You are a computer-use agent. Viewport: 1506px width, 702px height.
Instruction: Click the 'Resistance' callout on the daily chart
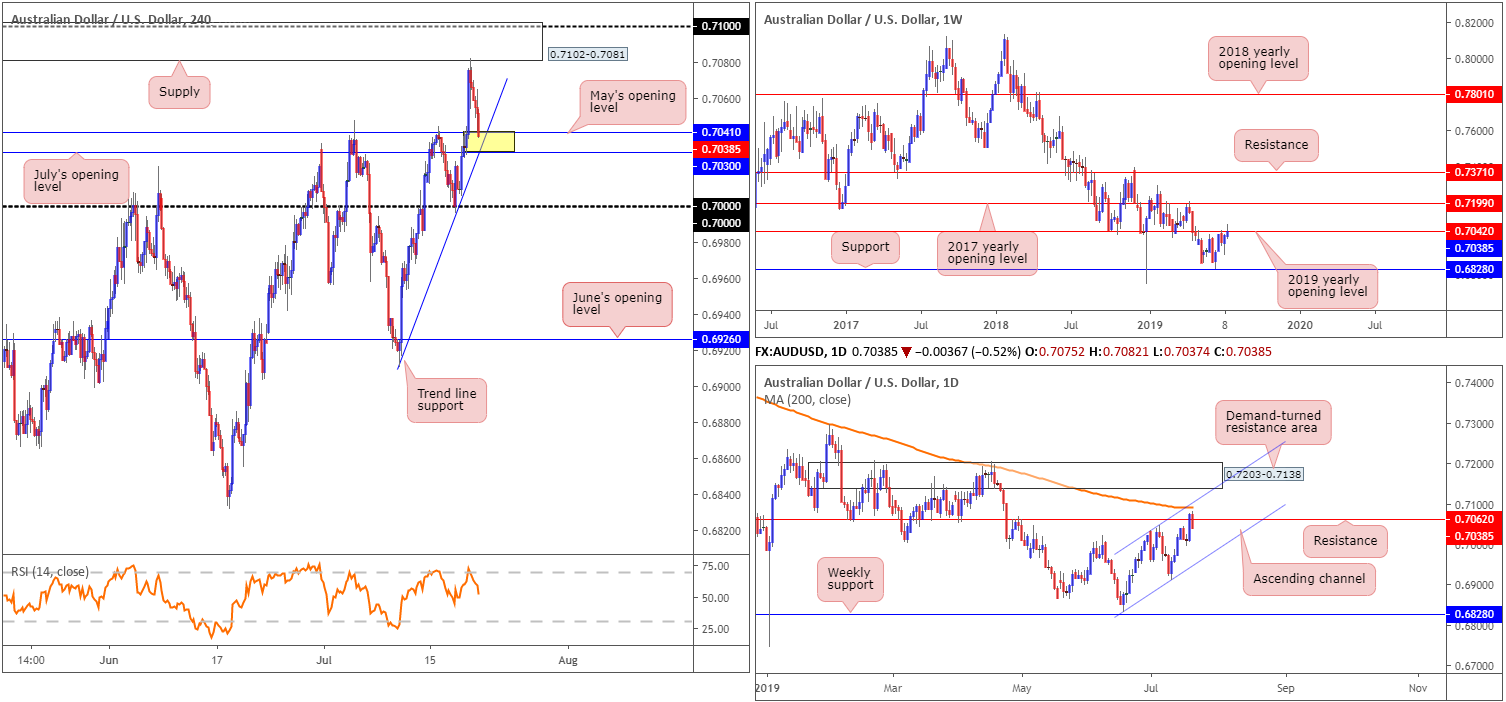tap(1347, 541)
